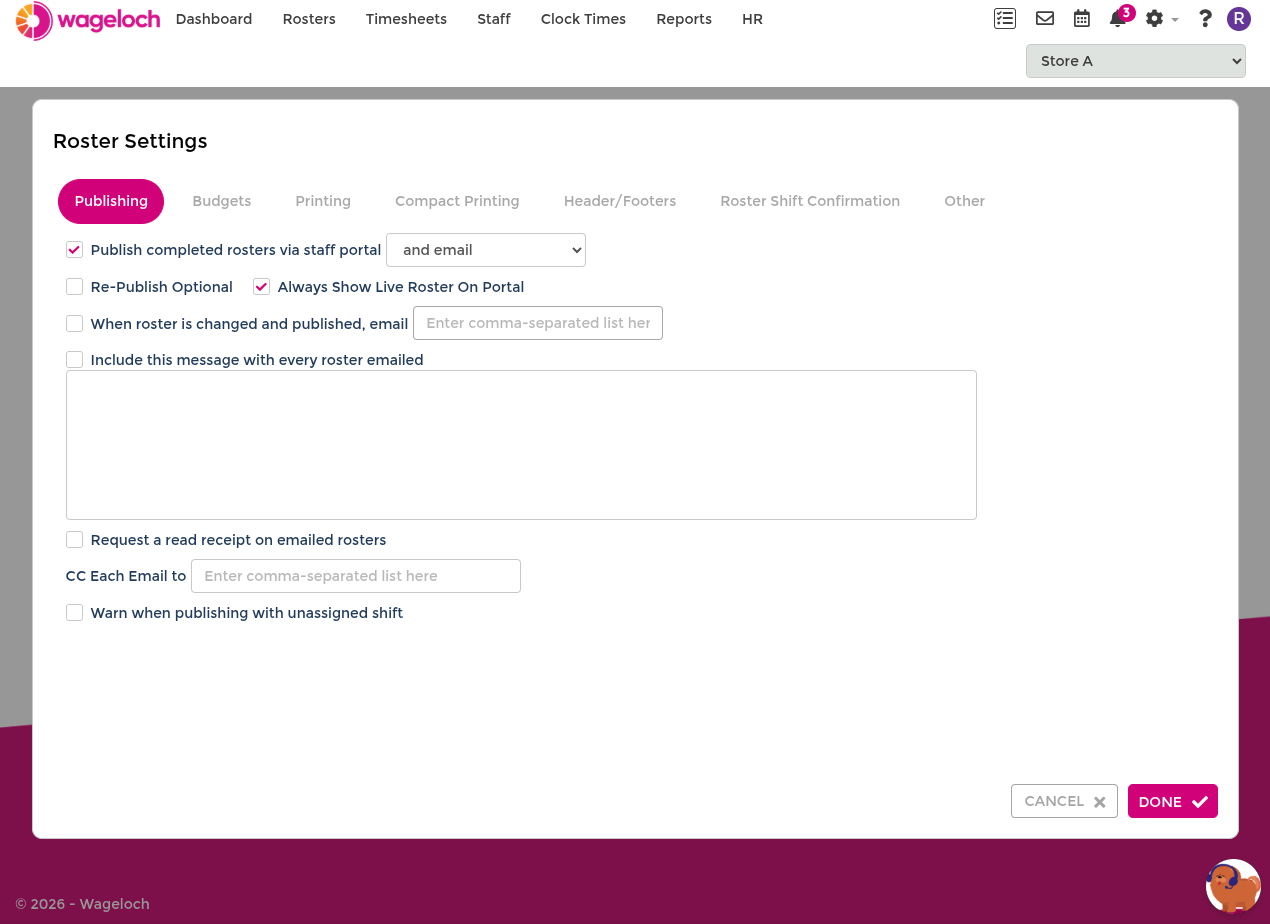Open the calendar icon in header
1270x924 pixels.
click(1082, 18)
